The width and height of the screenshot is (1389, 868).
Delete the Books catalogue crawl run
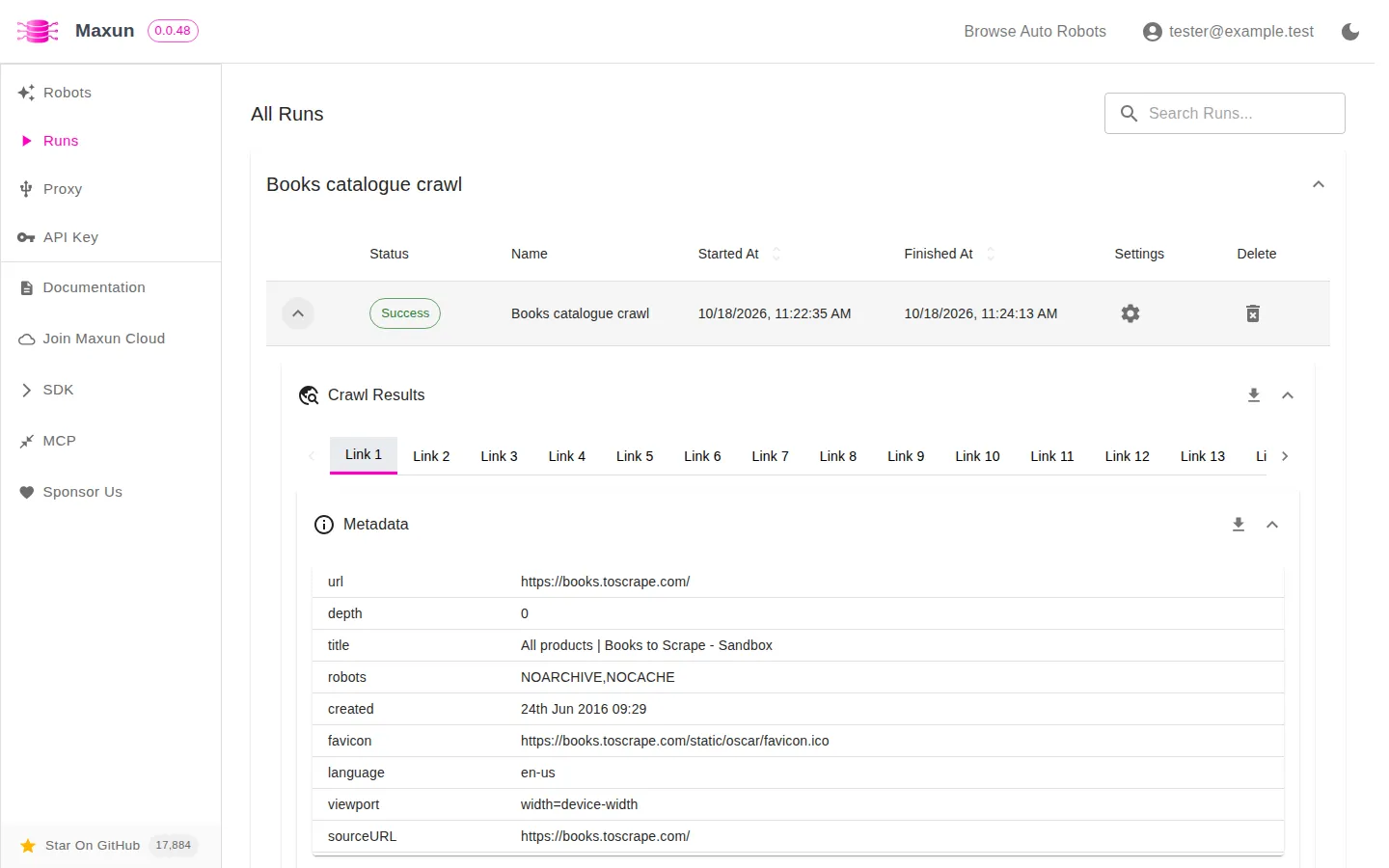click(x=1253, y=313)
